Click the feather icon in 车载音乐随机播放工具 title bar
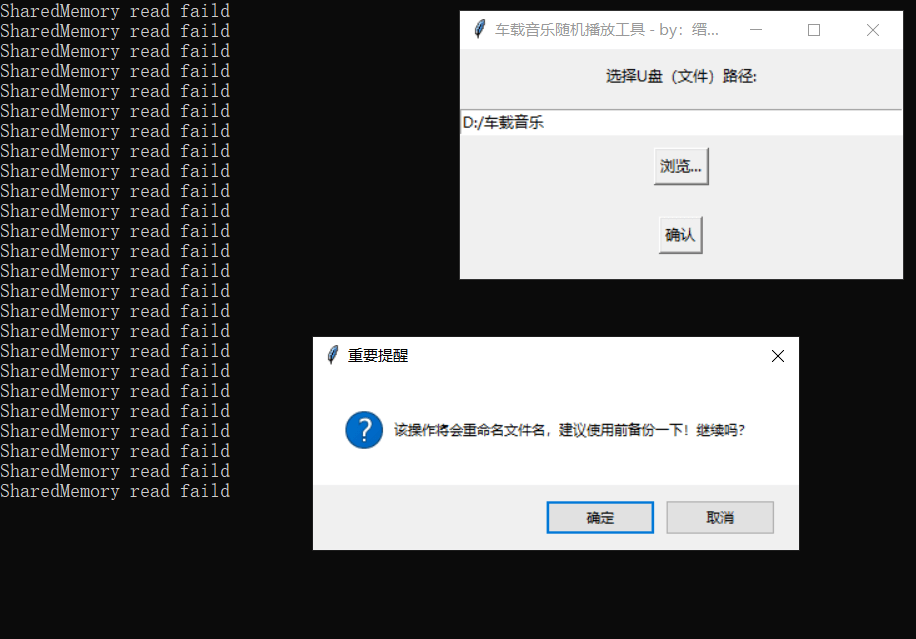Viewport: 916px width, 639px height. (480, 29)
